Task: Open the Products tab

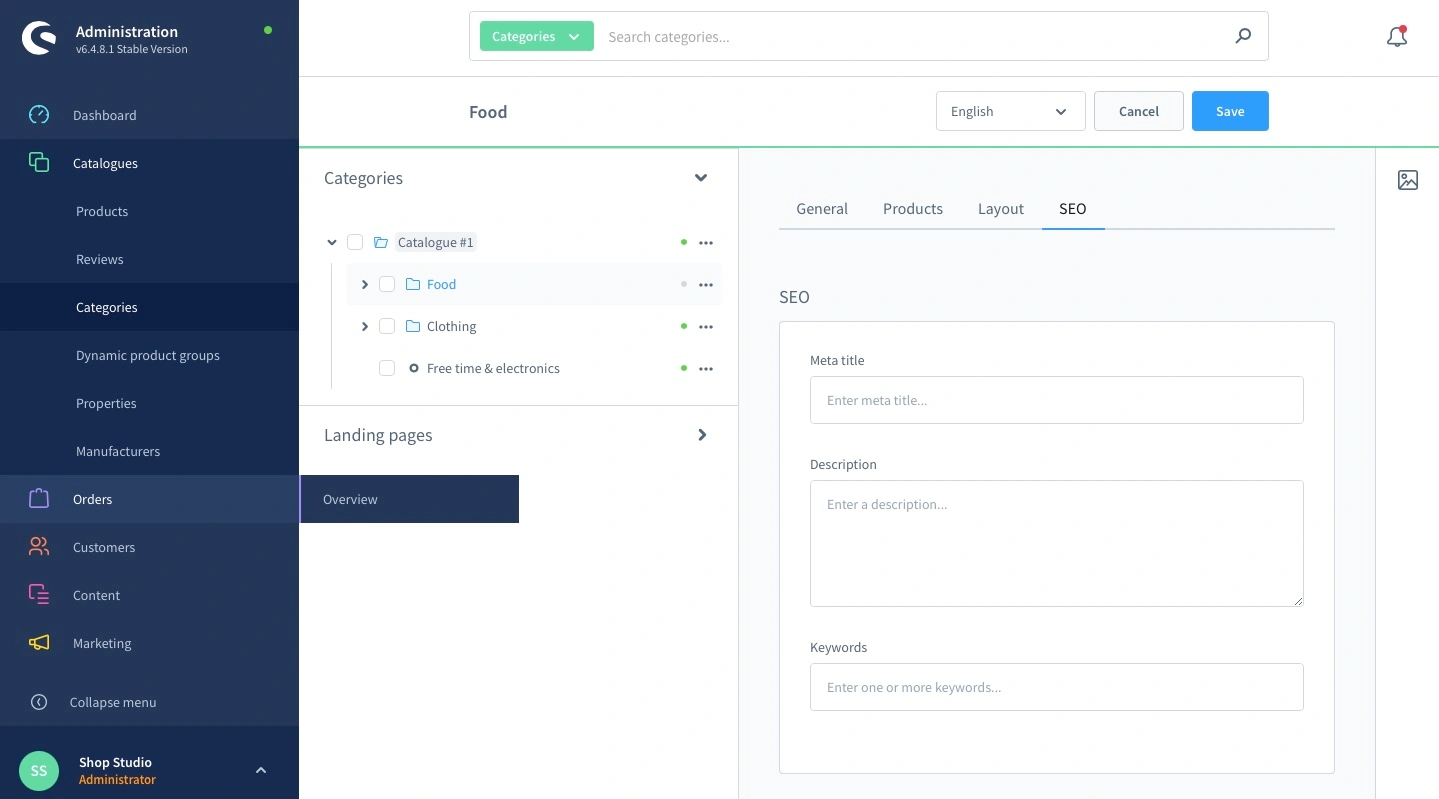Action: click(x=912, y=209)
